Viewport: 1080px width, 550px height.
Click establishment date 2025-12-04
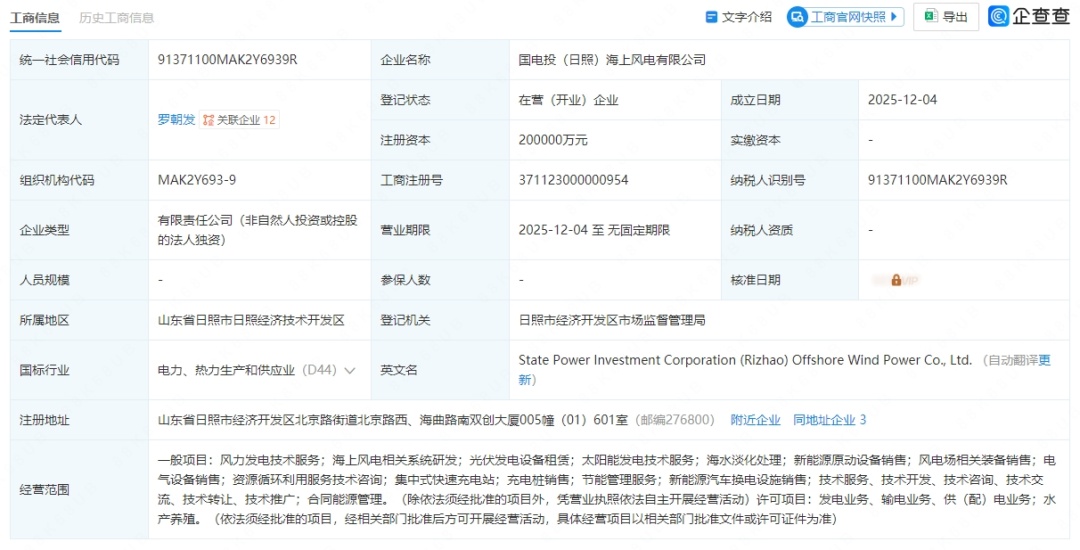tap(902, 100)
